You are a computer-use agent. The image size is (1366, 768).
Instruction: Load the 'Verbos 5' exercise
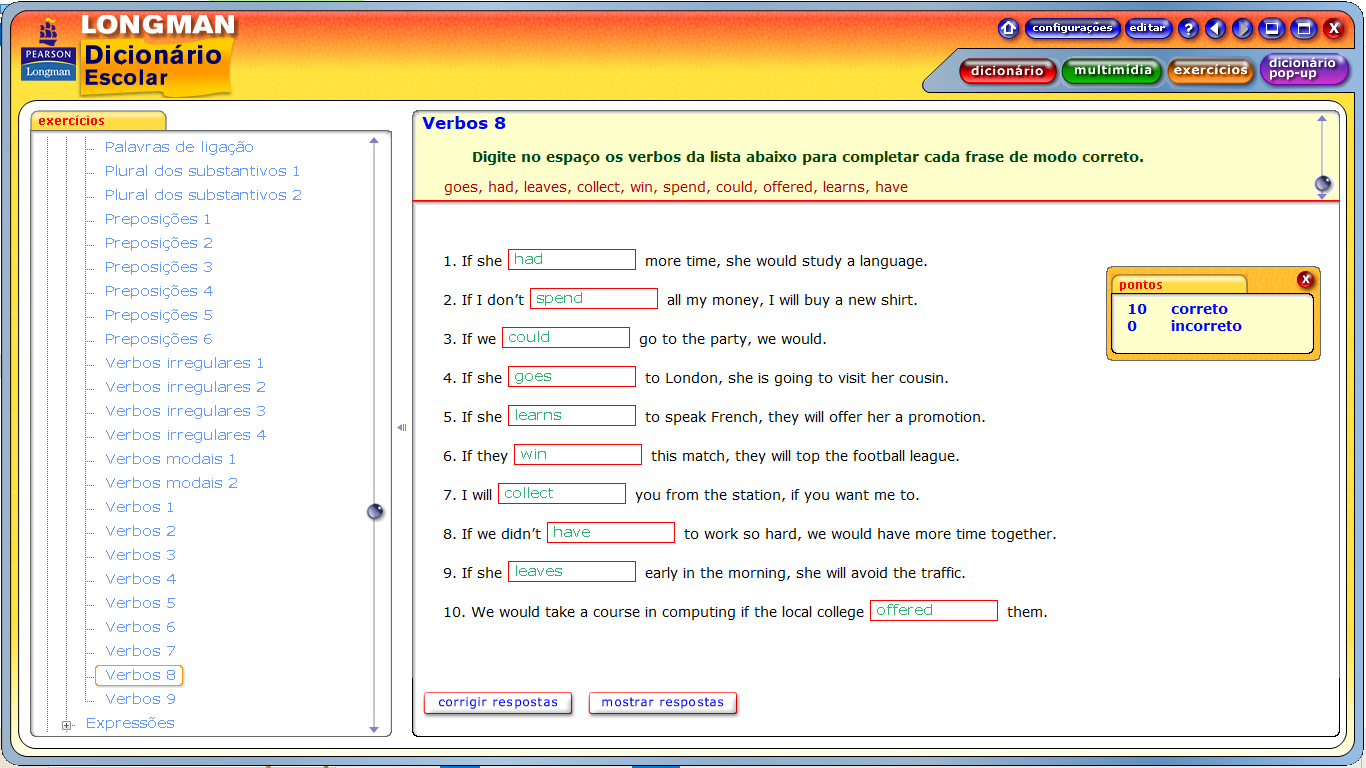click(140, 603)
